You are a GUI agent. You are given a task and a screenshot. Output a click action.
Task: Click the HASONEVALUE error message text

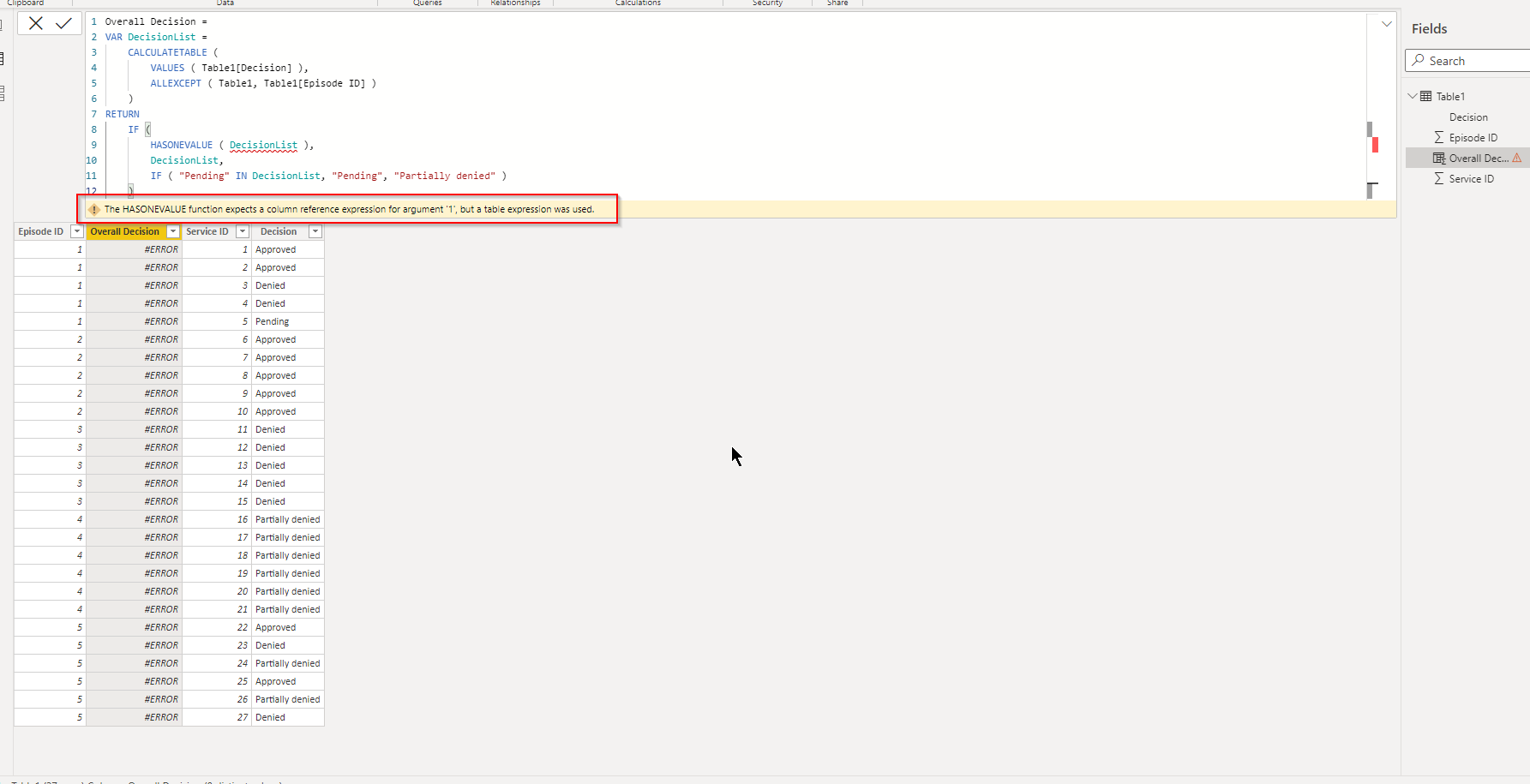(349, 209)
